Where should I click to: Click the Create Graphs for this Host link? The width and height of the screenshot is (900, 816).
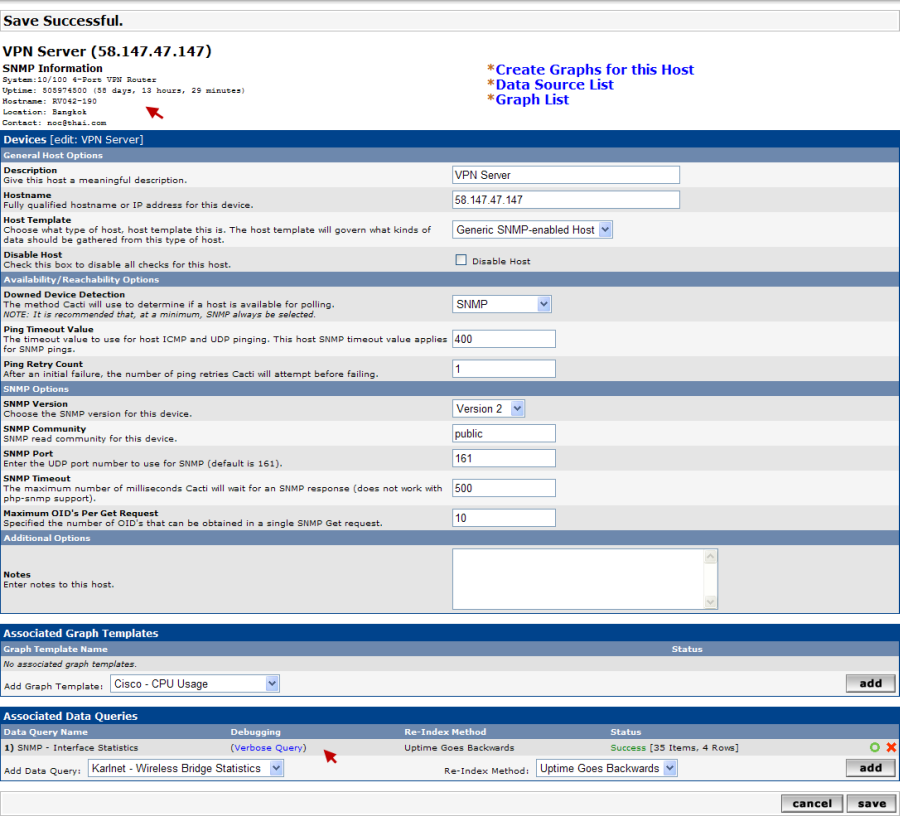(594, 70)
